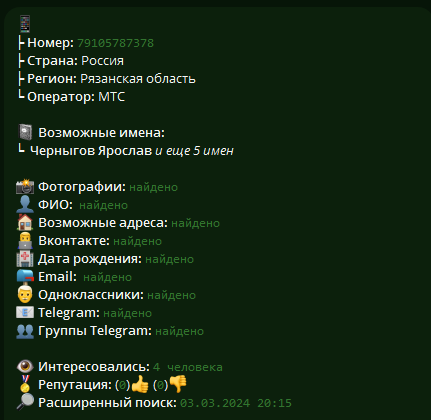Image resolution: width=431 pixels, height=420 pixels.
Task: Click the person silhouette icon by ФИО
Action: click(25, 205)
